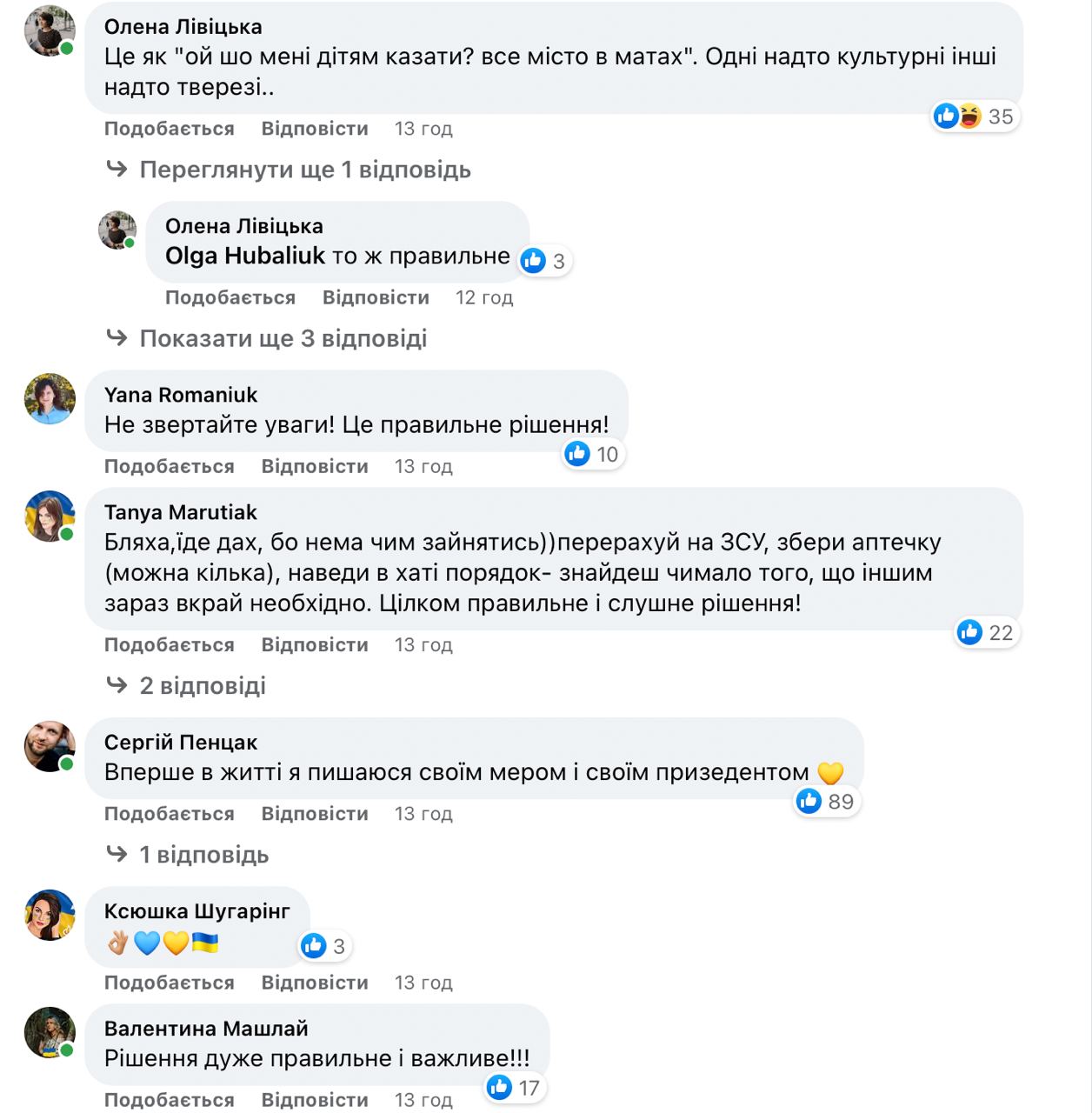Open Tanya Marutiak's profile name link

(181, 512)
